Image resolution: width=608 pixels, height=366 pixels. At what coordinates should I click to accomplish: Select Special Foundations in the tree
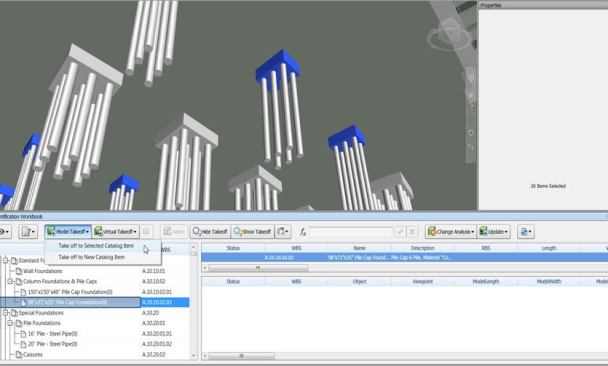coord(41,312)
